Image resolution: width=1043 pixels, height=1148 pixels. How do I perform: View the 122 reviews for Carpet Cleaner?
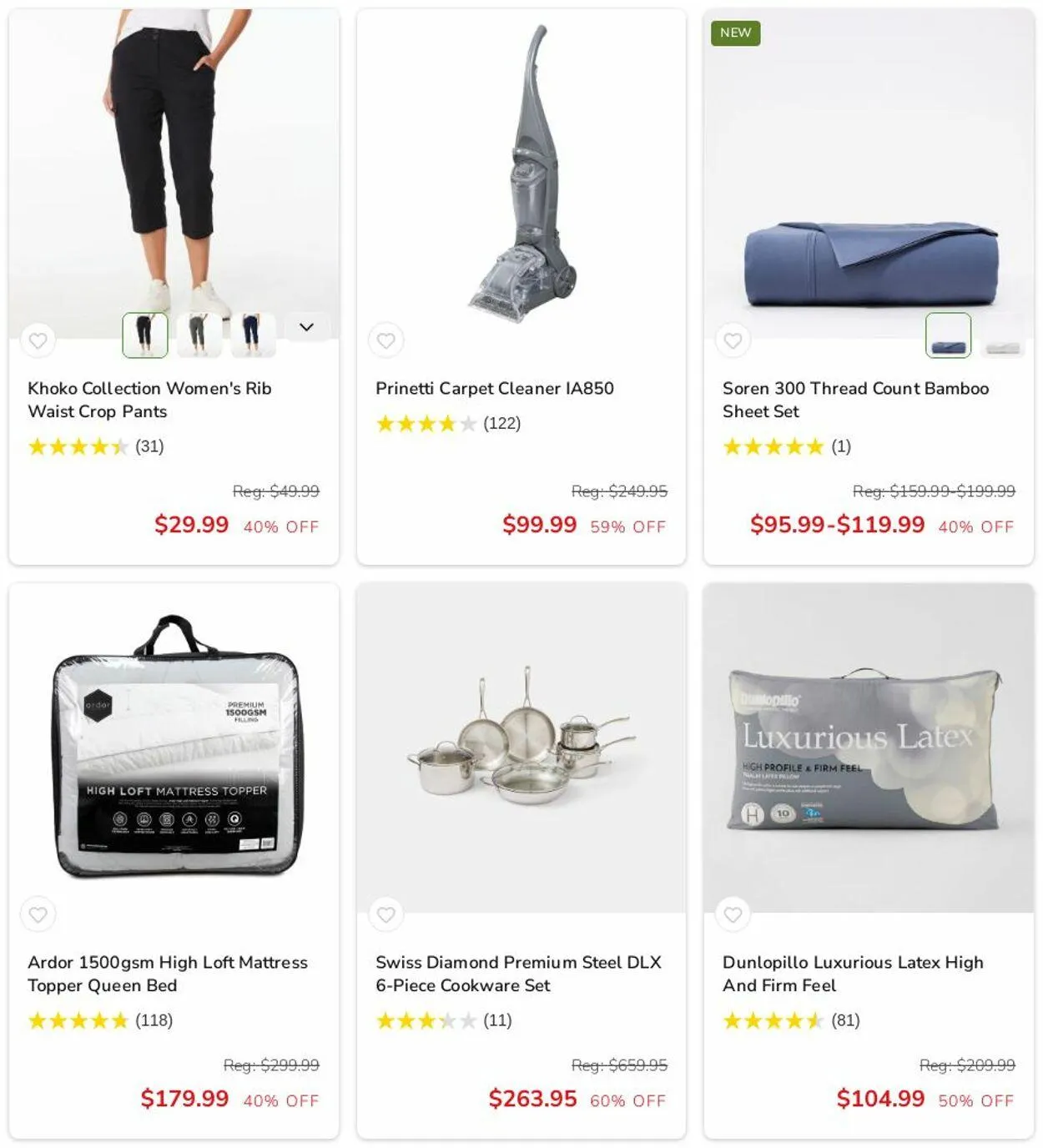point(501,423)
